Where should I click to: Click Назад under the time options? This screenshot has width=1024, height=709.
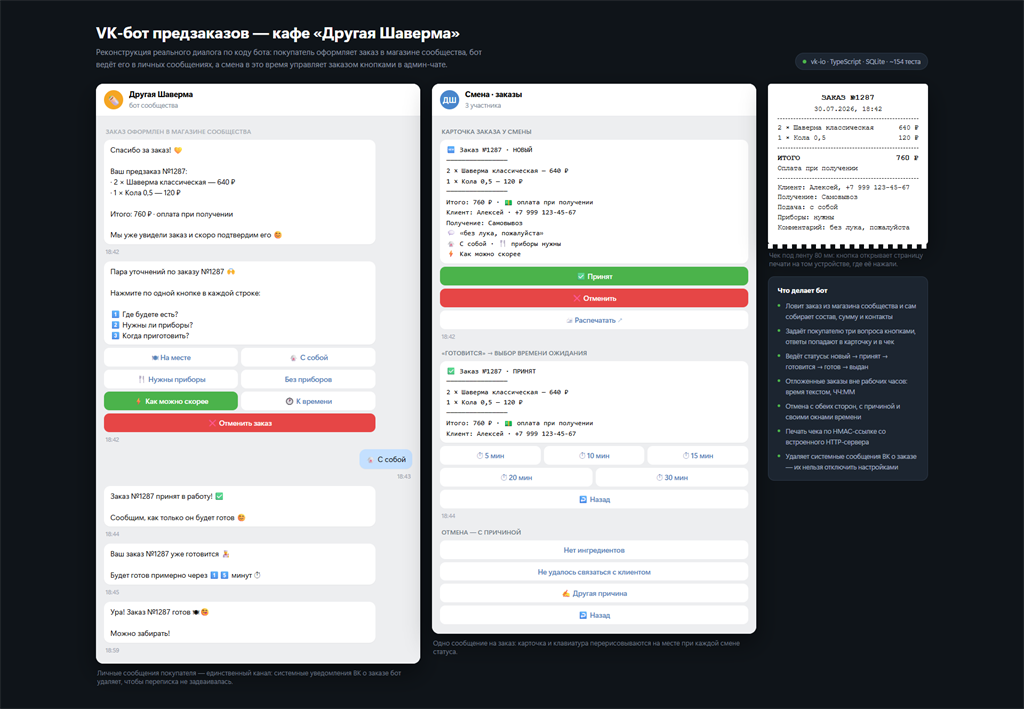coord(594,499)
